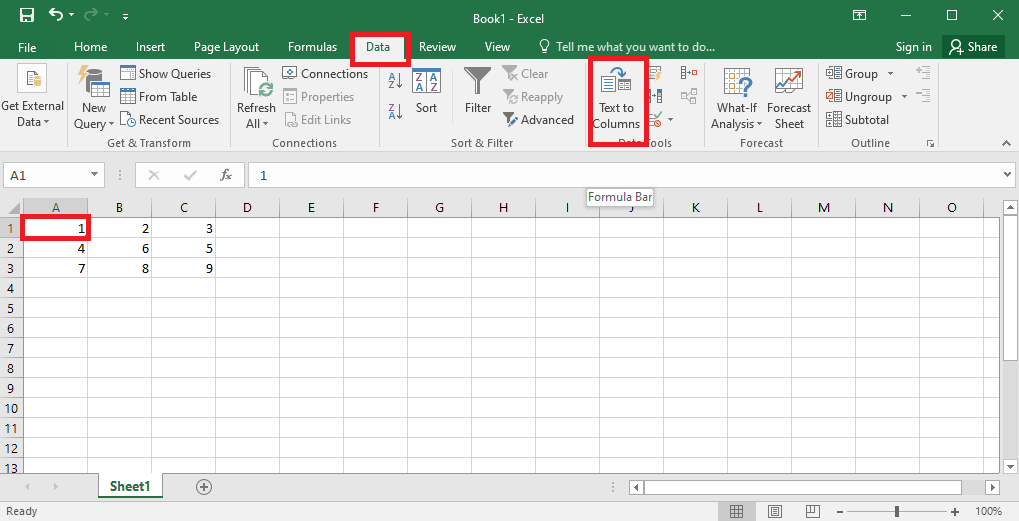Viewport: 1019px width, 521px height.
Task: Undo the last action
Action: 56,15
